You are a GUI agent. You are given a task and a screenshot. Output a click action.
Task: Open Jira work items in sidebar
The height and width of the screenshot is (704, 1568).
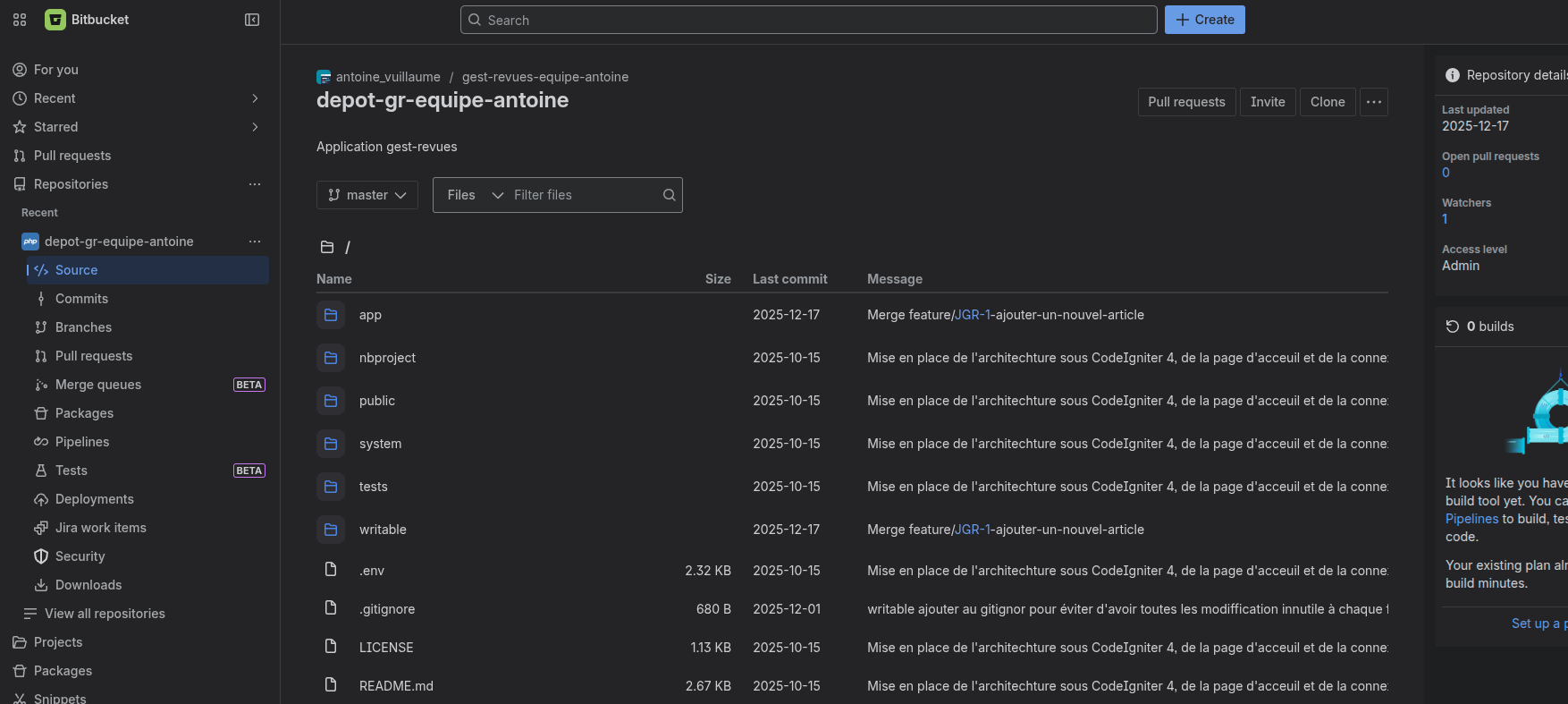148,528
